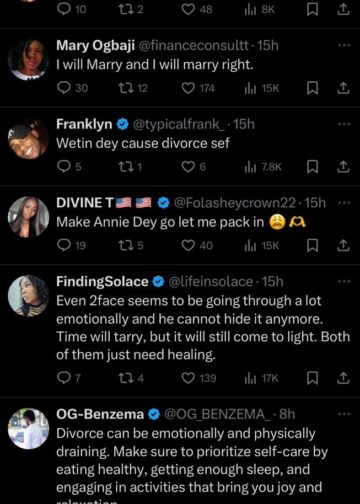This screenshot has width=360, height=504.
Task: Open more options for Mary Ogbaji's tweet
Action: [344, 45]
